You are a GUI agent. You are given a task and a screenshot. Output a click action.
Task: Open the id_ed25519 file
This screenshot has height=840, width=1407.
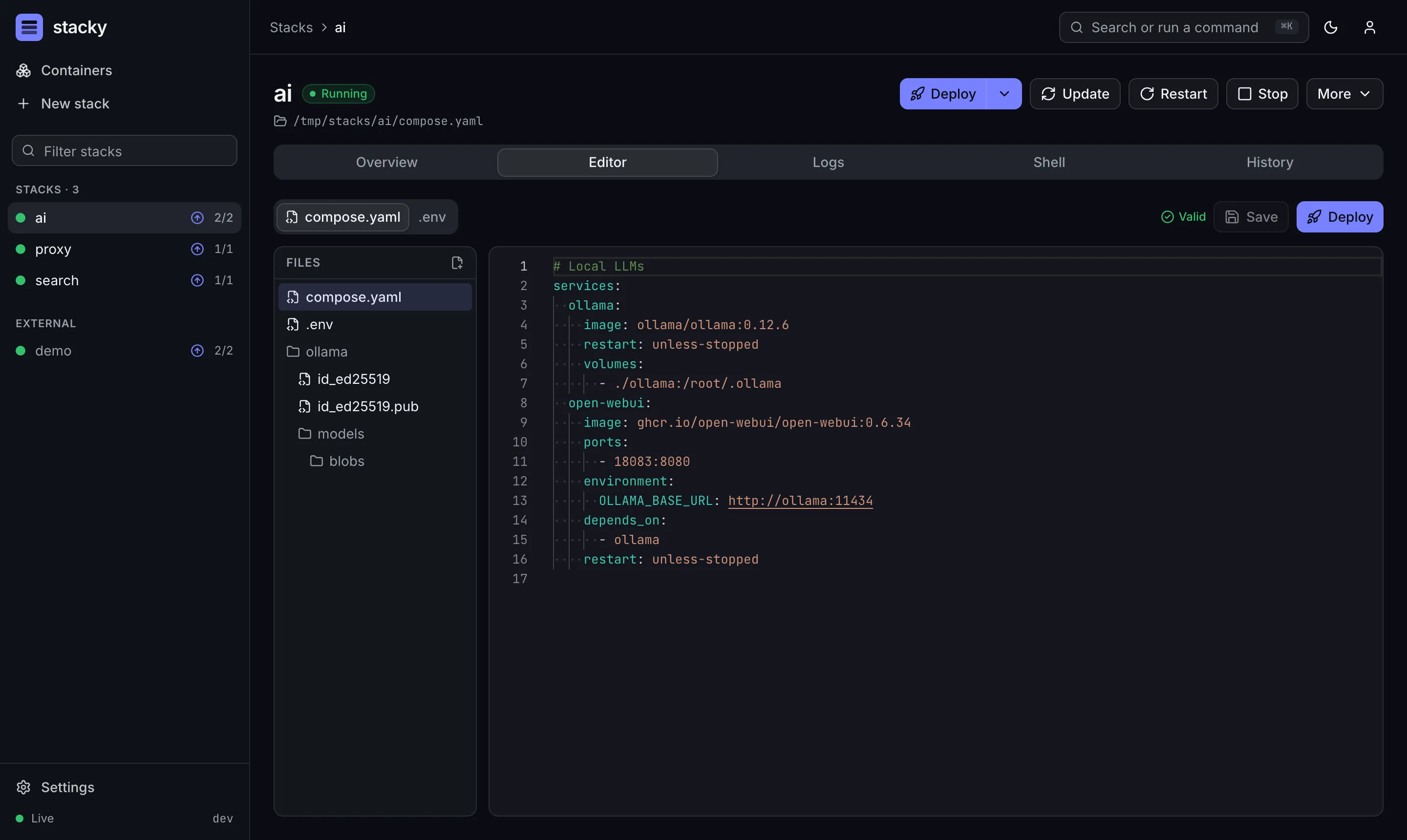tap(375, 378)
